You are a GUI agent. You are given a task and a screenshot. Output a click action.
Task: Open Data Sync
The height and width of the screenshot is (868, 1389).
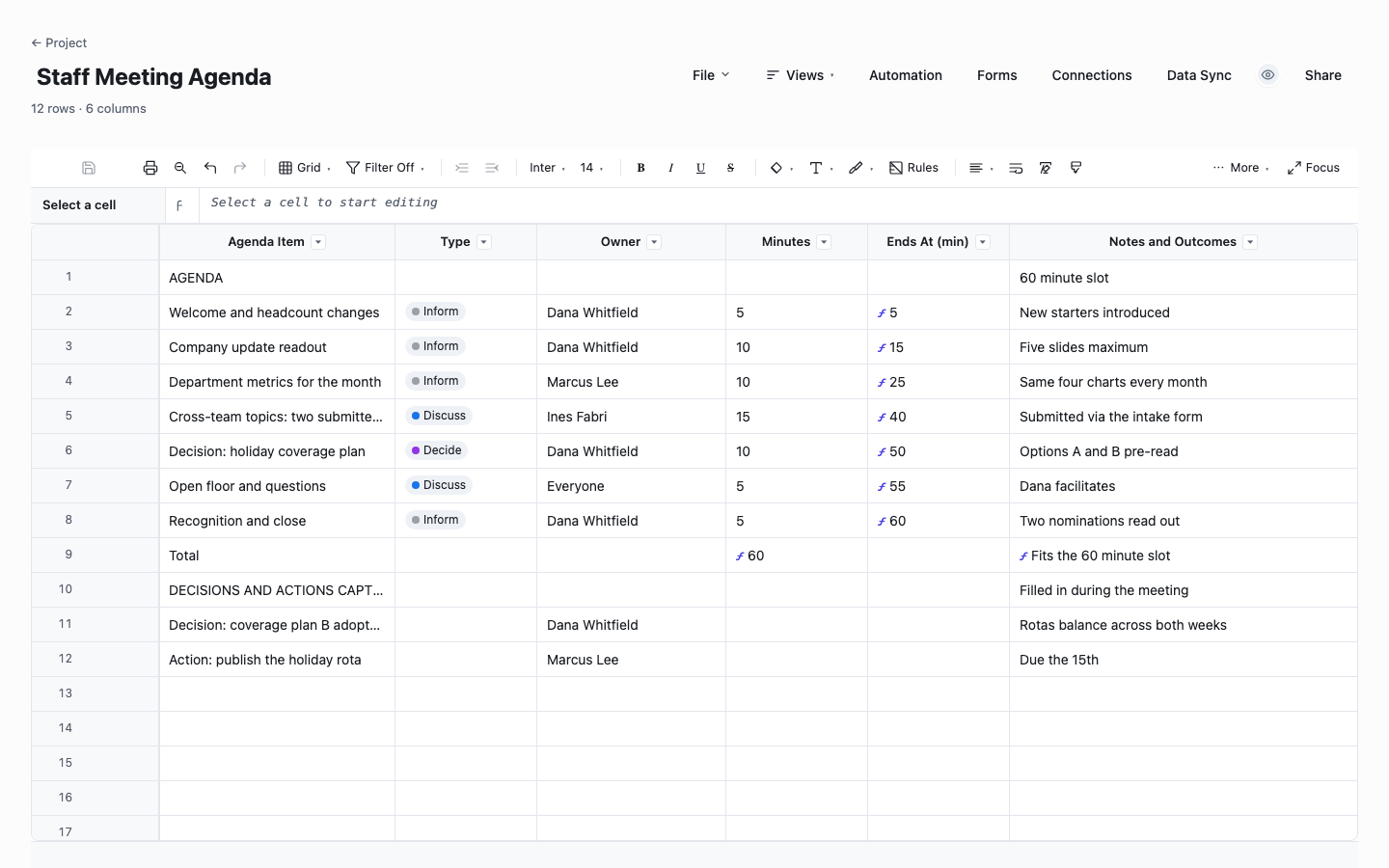(1199, 75)
